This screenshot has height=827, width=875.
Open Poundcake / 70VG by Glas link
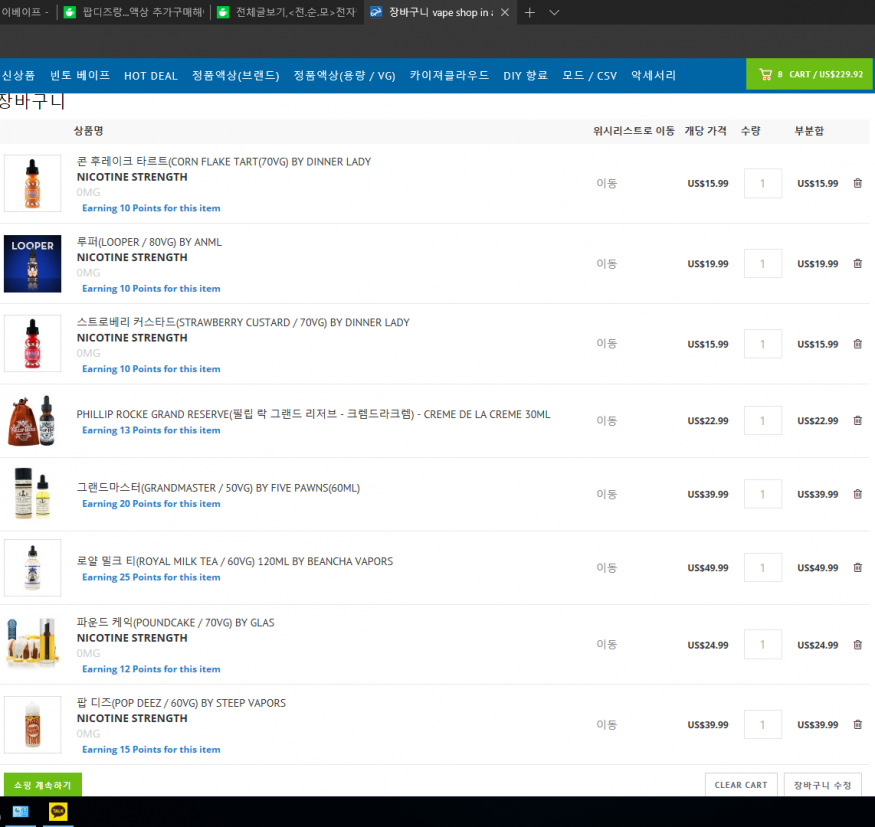point(175,622)
